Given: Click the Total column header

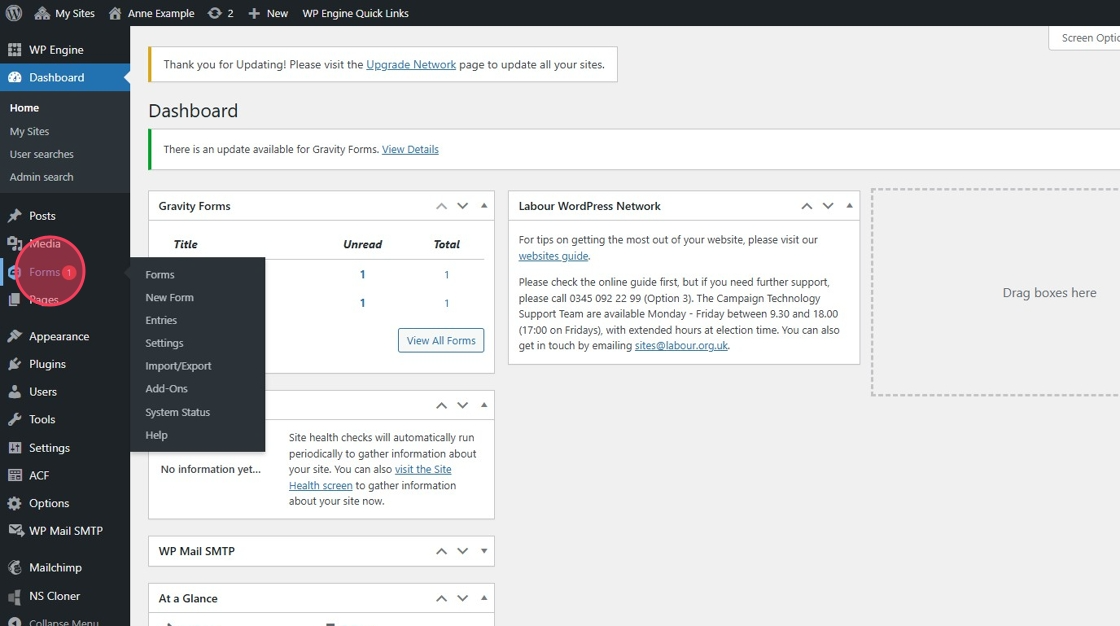Looking at the screenshot, I should 446,244.
